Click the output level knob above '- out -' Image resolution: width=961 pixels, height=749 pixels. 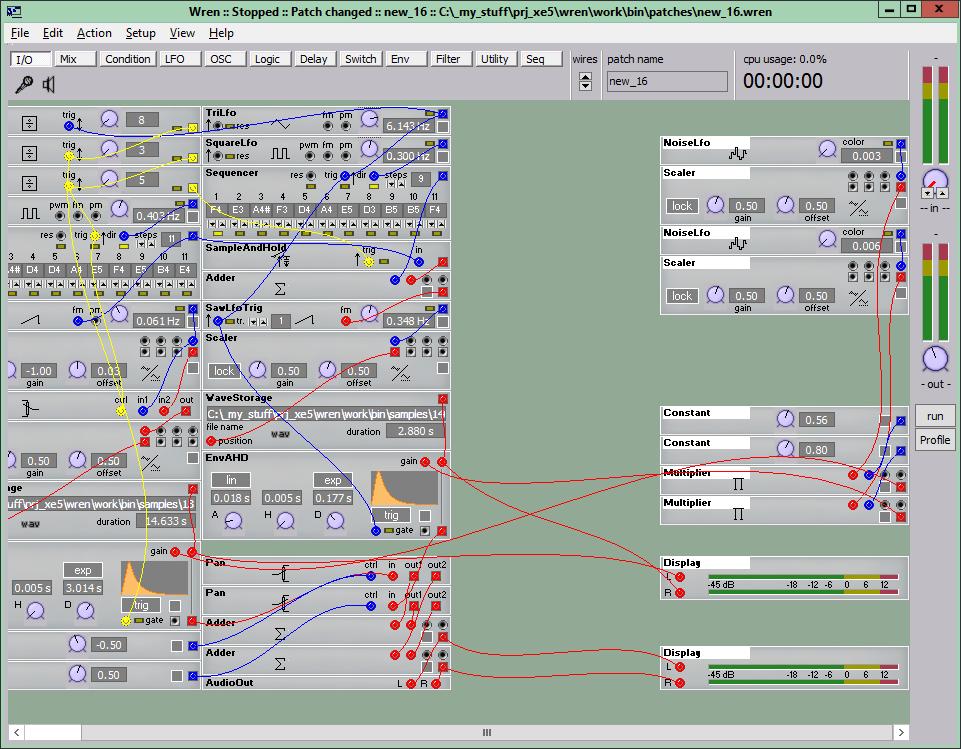click(935, 359)
